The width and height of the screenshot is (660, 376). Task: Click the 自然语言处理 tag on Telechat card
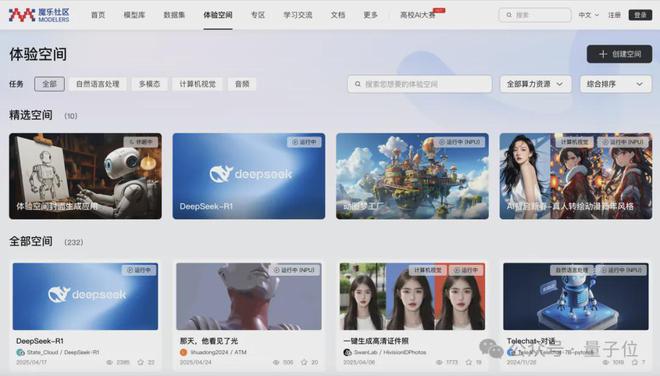point(572,270)
